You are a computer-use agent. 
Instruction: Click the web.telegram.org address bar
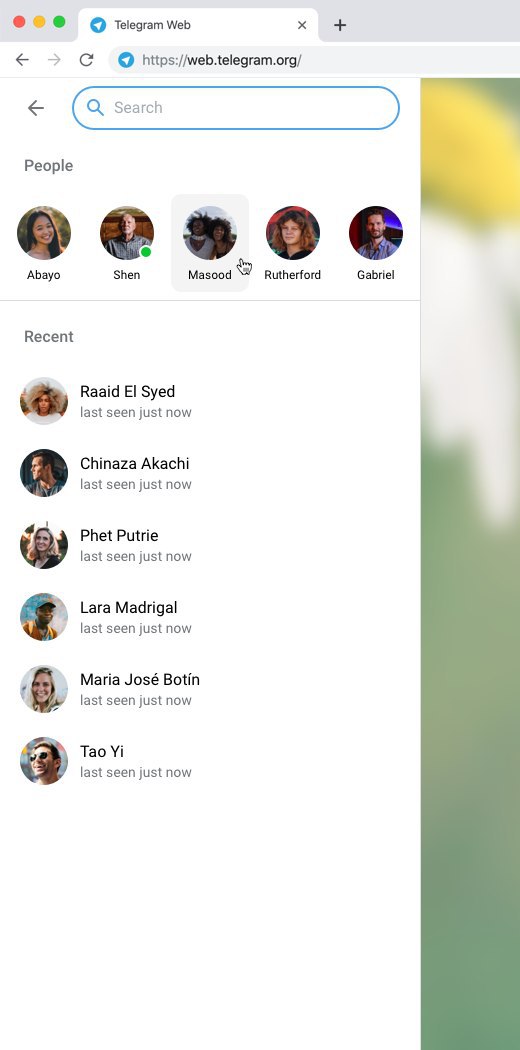tap(315, 60)
